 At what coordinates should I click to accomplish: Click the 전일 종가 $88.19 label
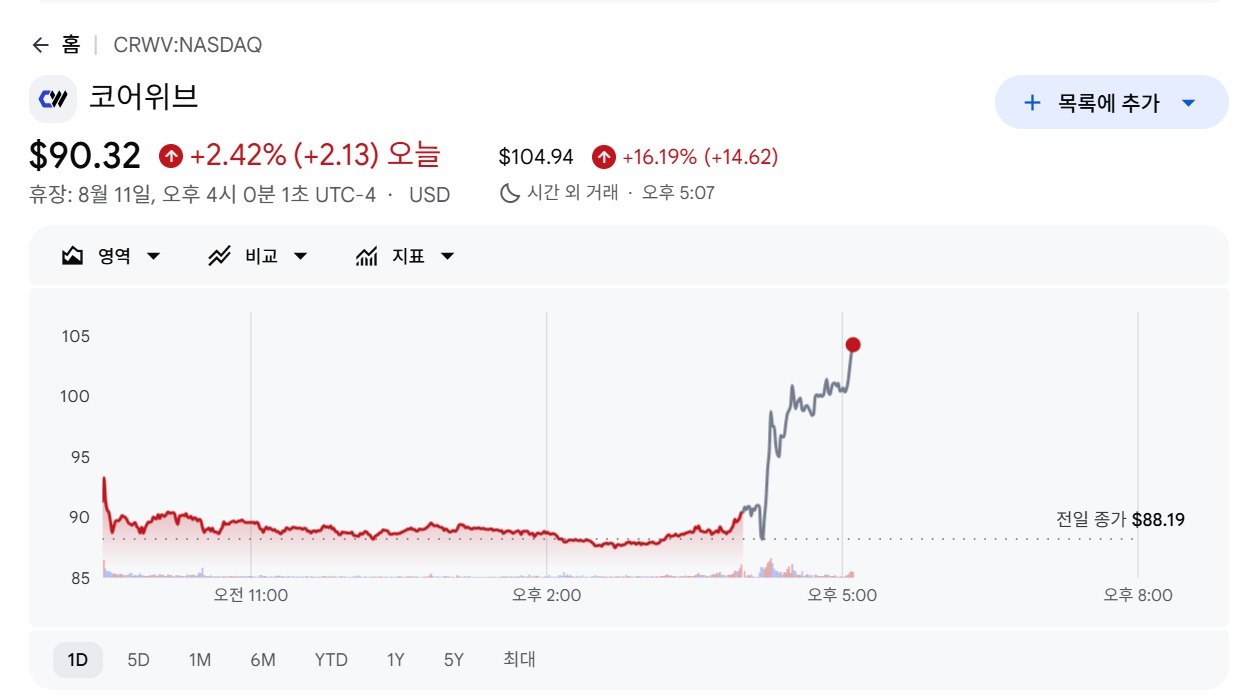[1120, 520]
